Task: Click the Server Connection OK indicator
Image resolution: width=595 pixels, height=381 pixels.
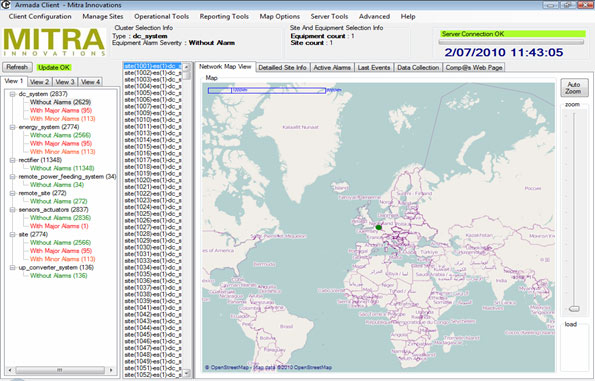Action: [x=513, y=34]
